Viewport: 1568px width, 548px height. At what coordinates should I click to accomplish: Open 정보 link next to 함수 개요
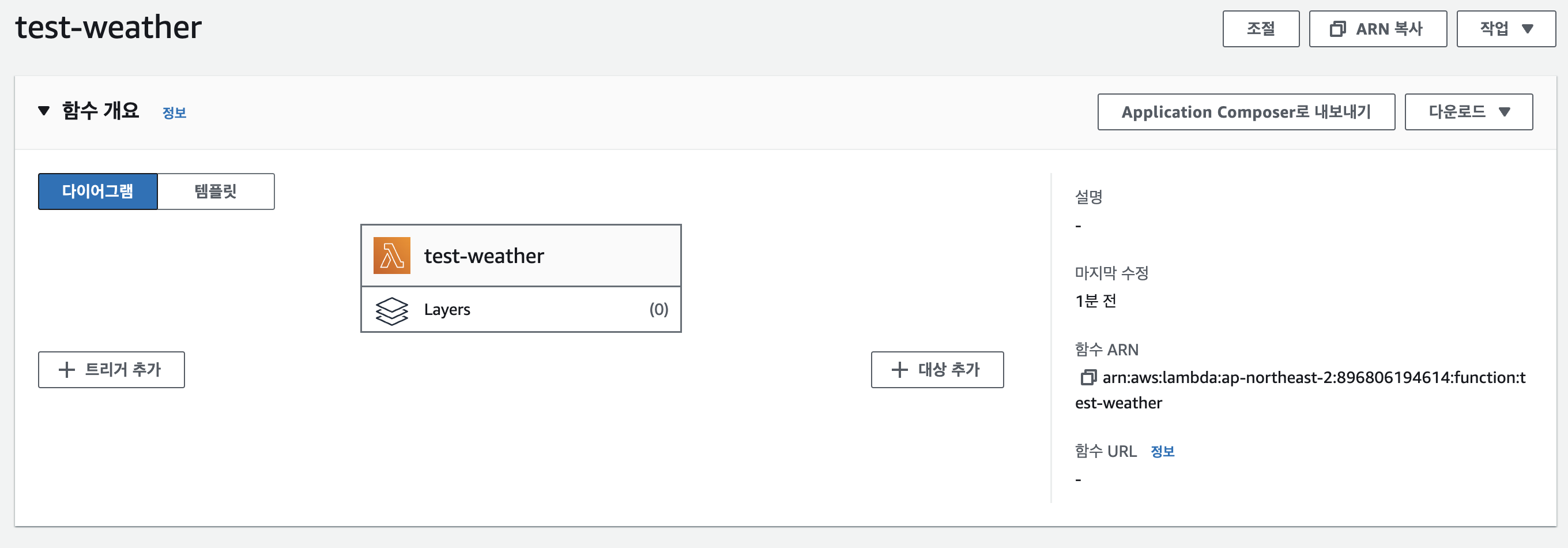174,112
